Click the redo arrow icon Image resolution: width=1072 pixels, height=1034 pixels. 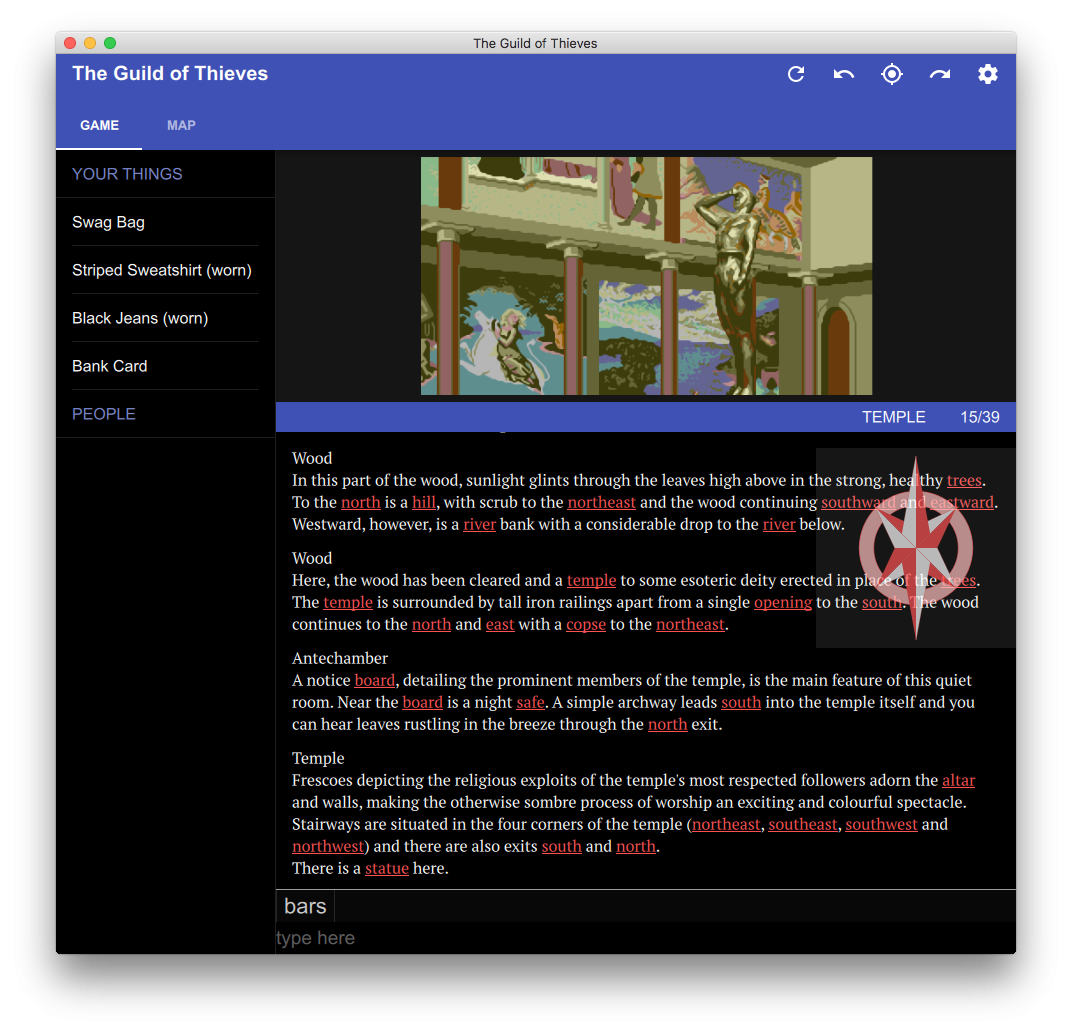pos(940,74)
